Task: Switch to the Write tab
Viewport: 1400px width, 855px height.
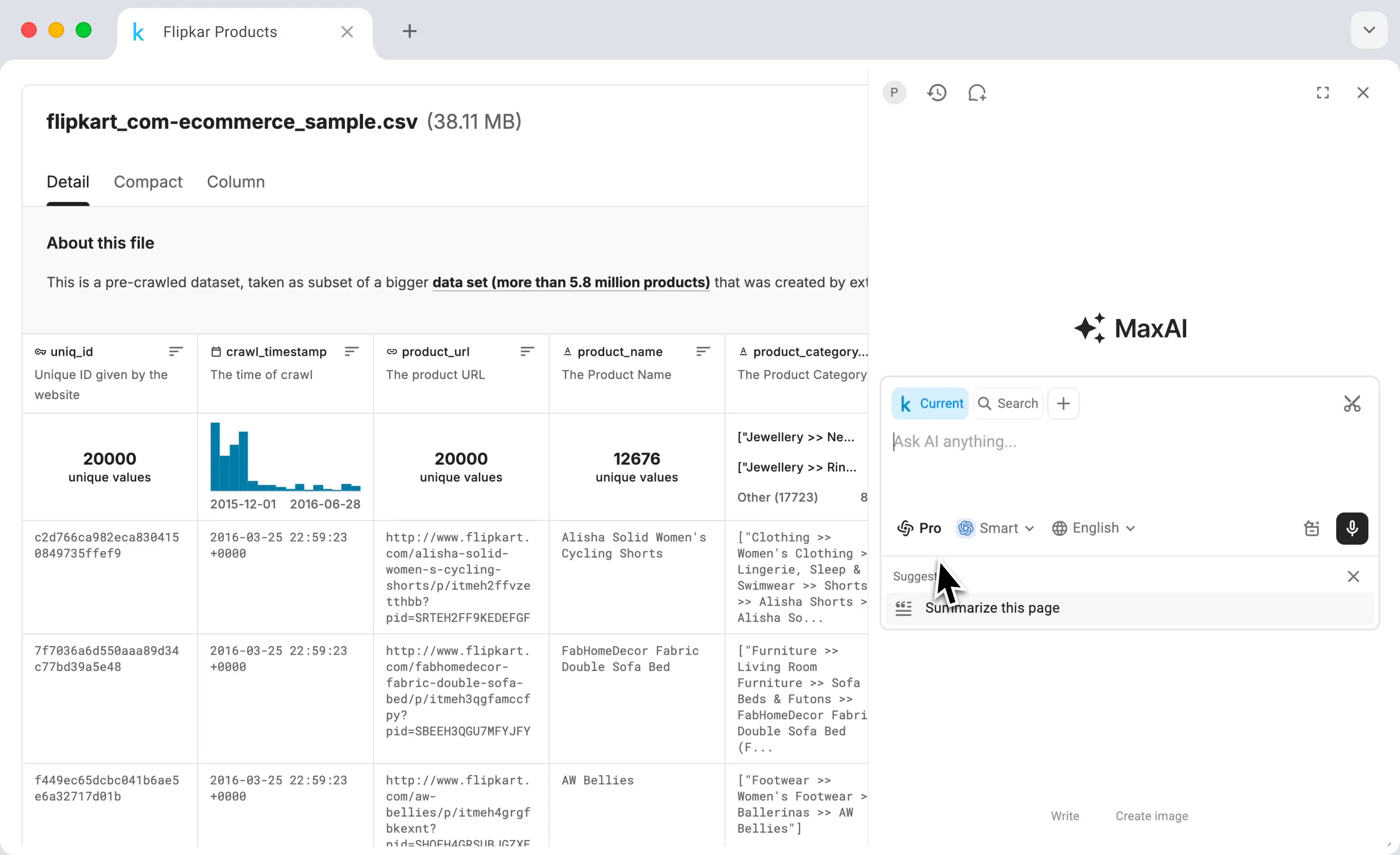Action: [1065, 816]
